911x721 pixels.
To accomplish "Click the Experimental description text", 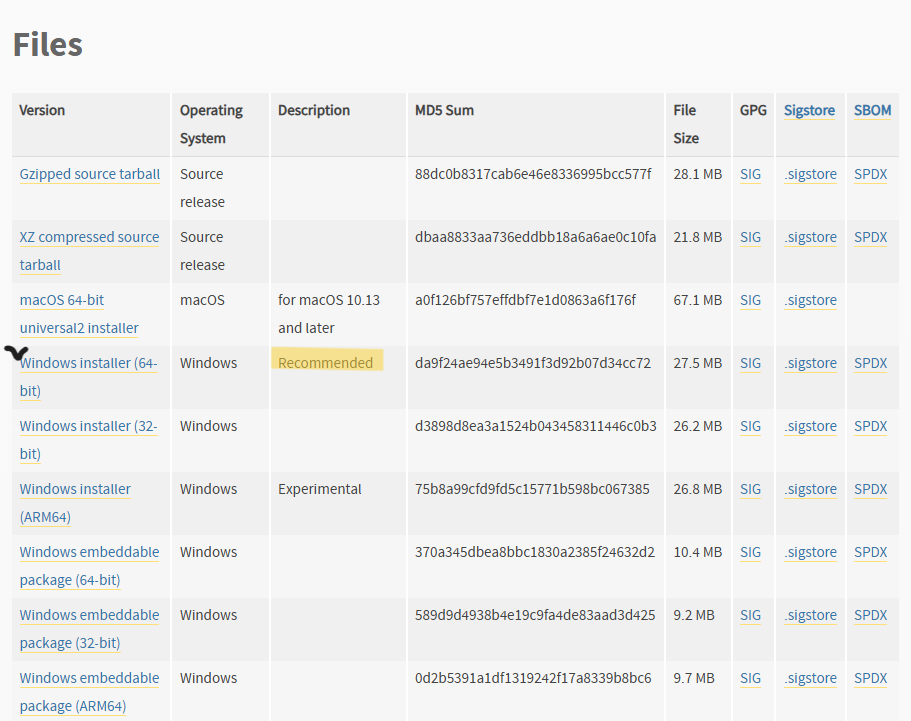I will [x=320, y=489].
